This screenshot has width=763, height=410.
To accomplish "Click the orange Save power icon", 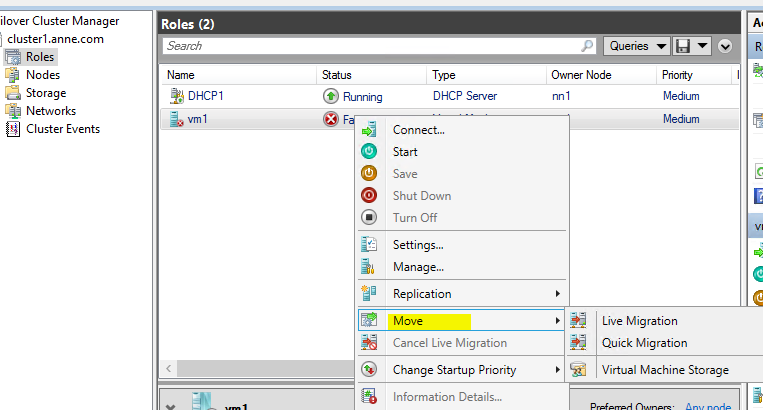I will (x=369, y=174).
